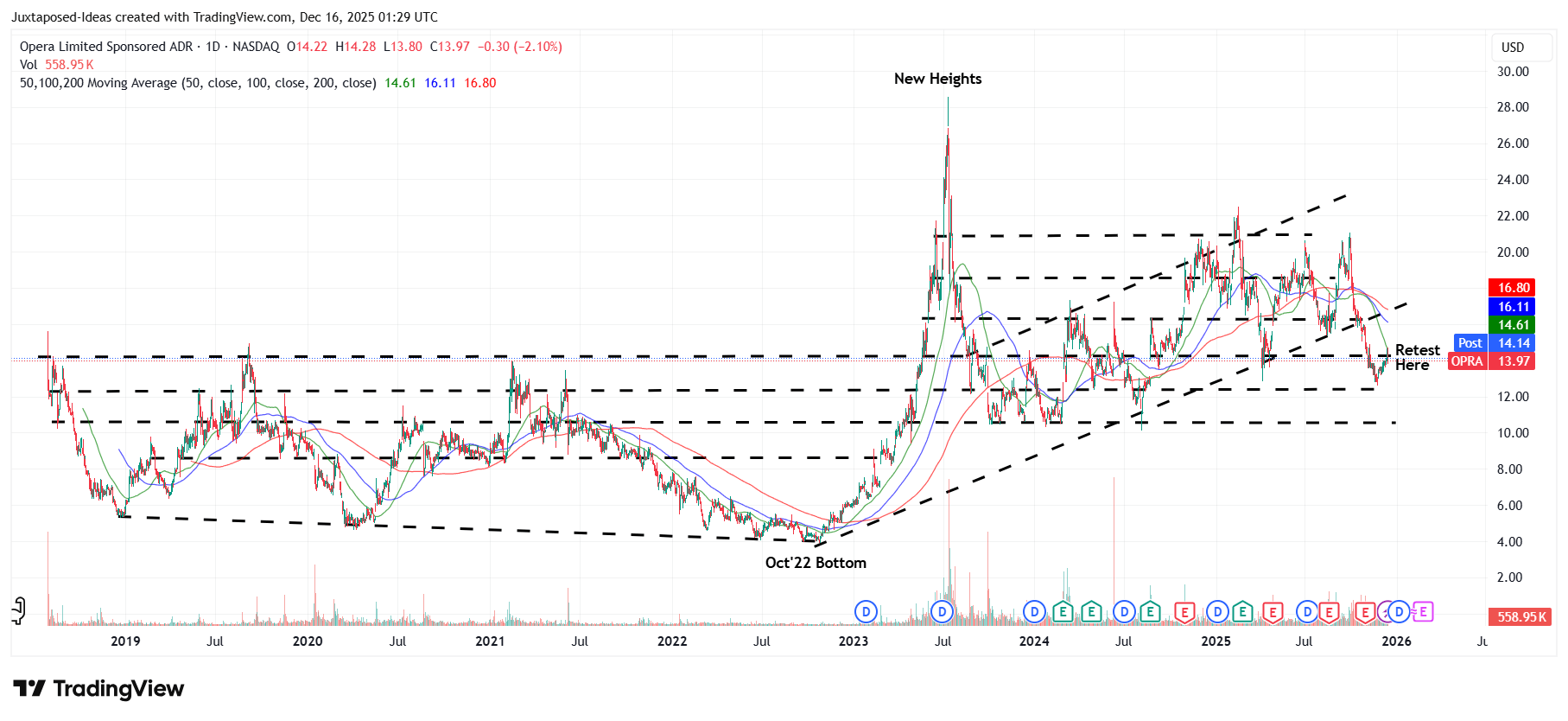Open the future pink earnings marker after 2026
Screen dimensions: 1568x721
pyautogui.click(x=1423, y=612)
